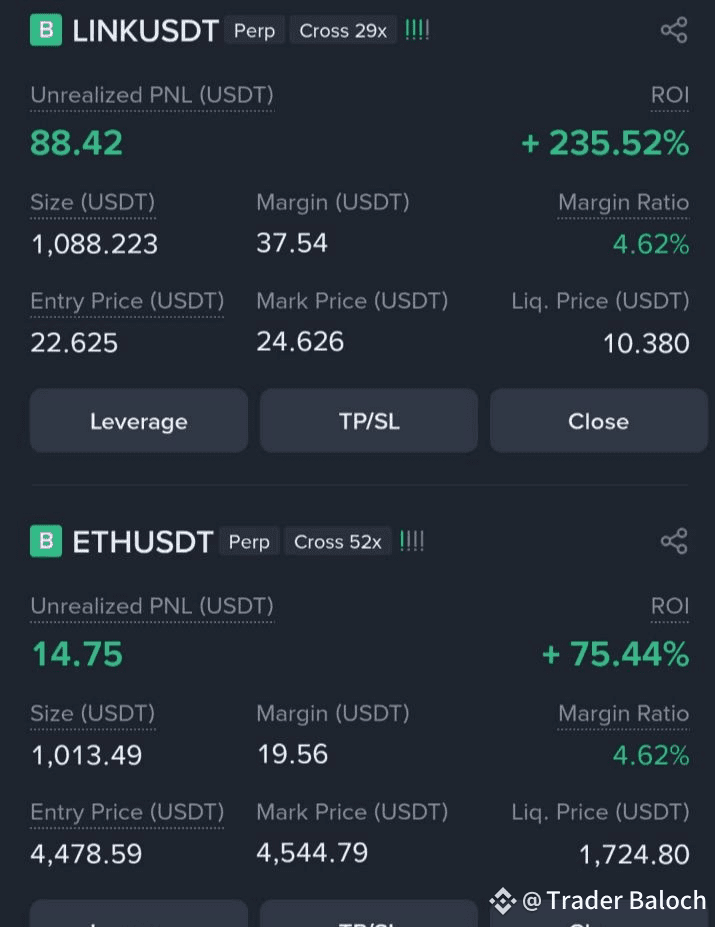Tap the green signal bars next to Cross 52x

[412, 541]
